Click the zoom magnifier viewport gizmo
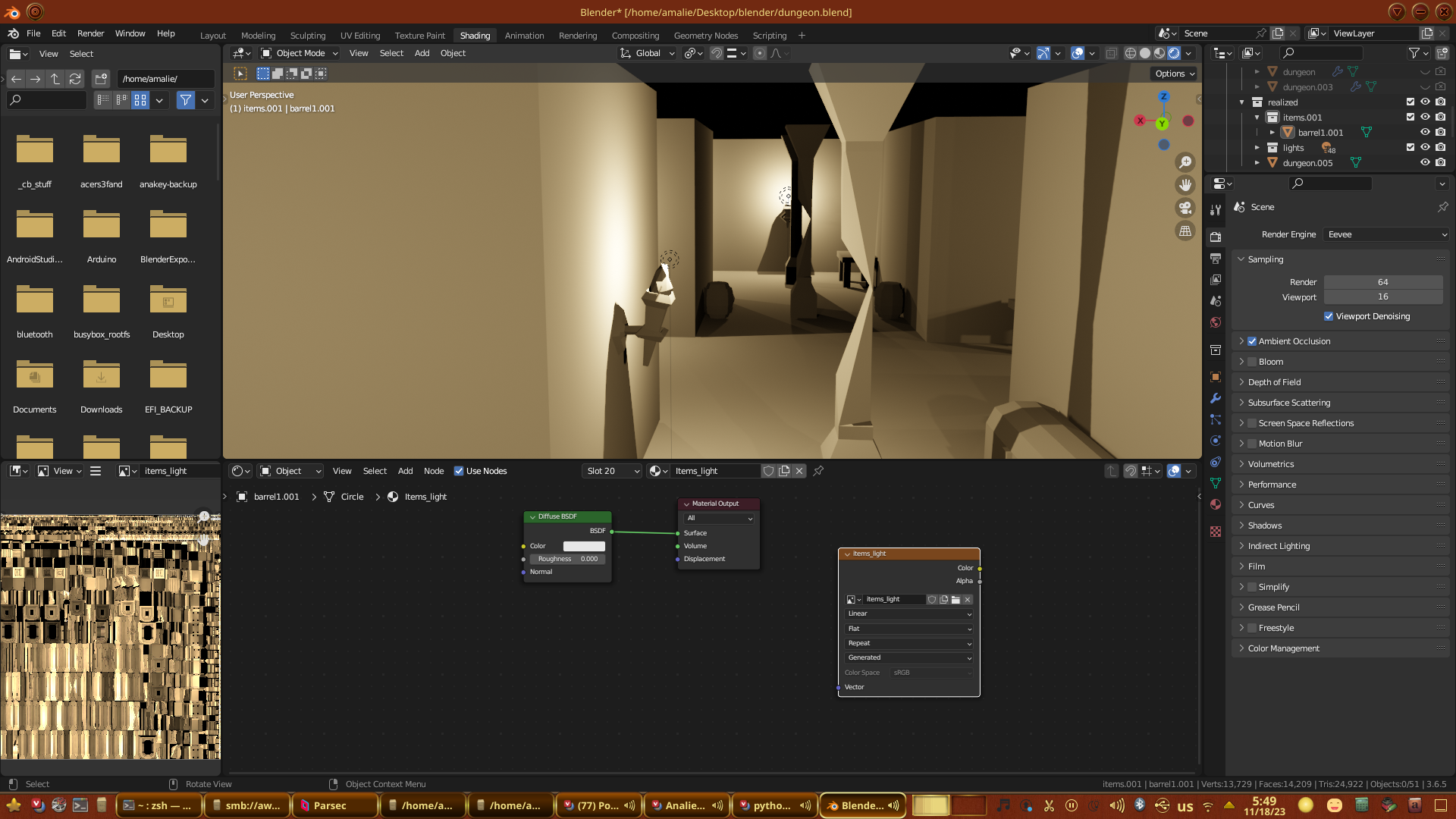Screen dimensions: 1456x819 click(1185, 162)
